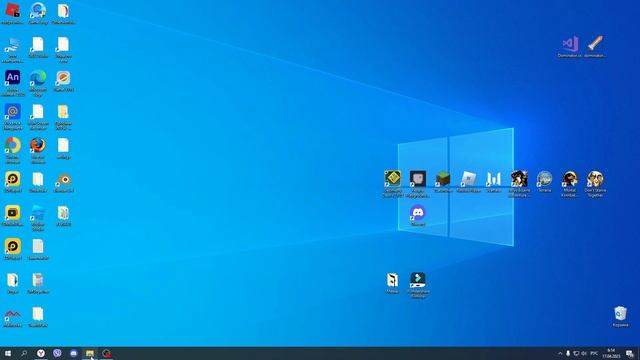Open the notification center
Viewport: 640px width, 360px height.
pyautogui.click(x=630, y=353)
